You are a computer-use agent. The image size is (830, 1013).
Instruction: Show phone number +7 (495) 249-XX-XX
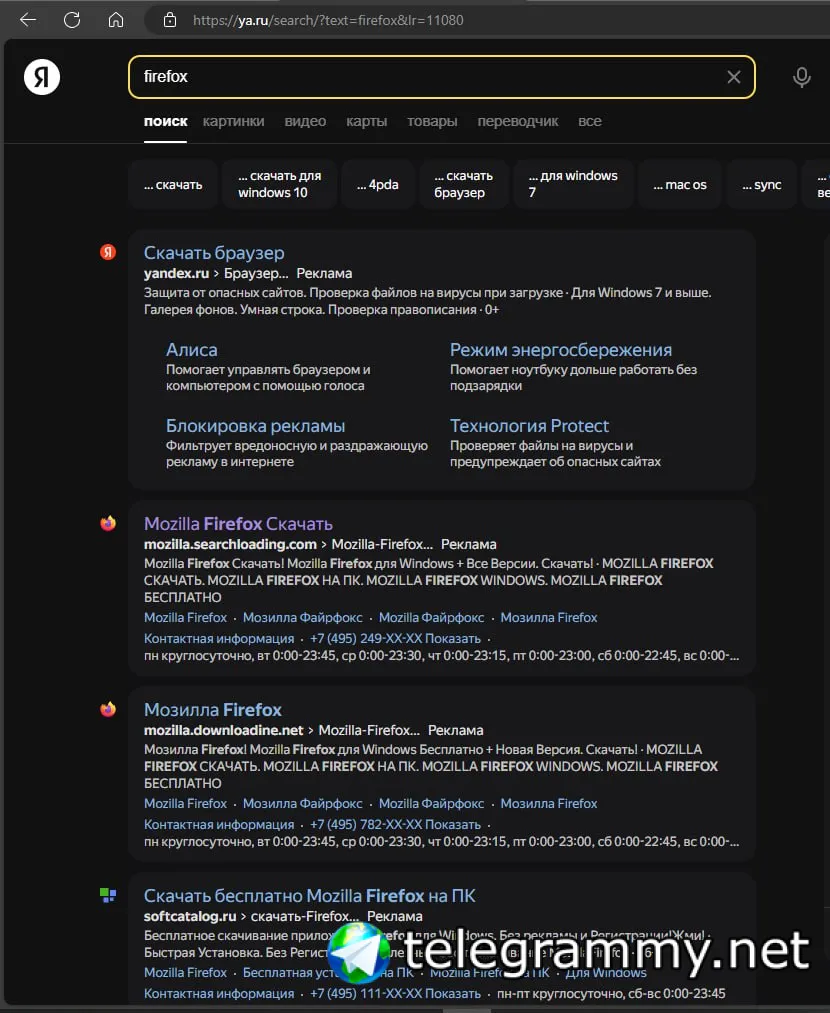click(395, 639)
